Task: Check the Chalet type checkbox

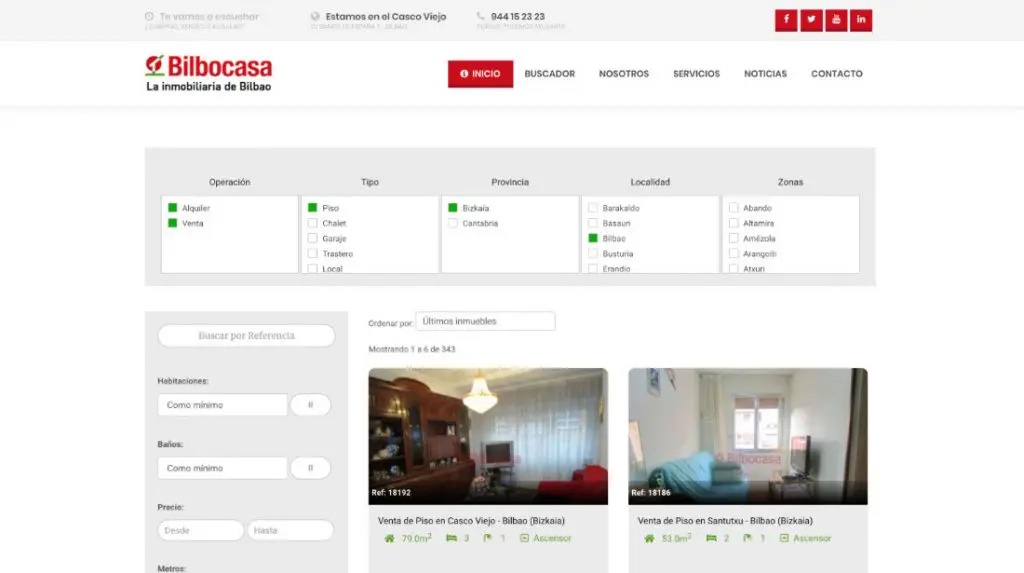Action: click(312, 223)
